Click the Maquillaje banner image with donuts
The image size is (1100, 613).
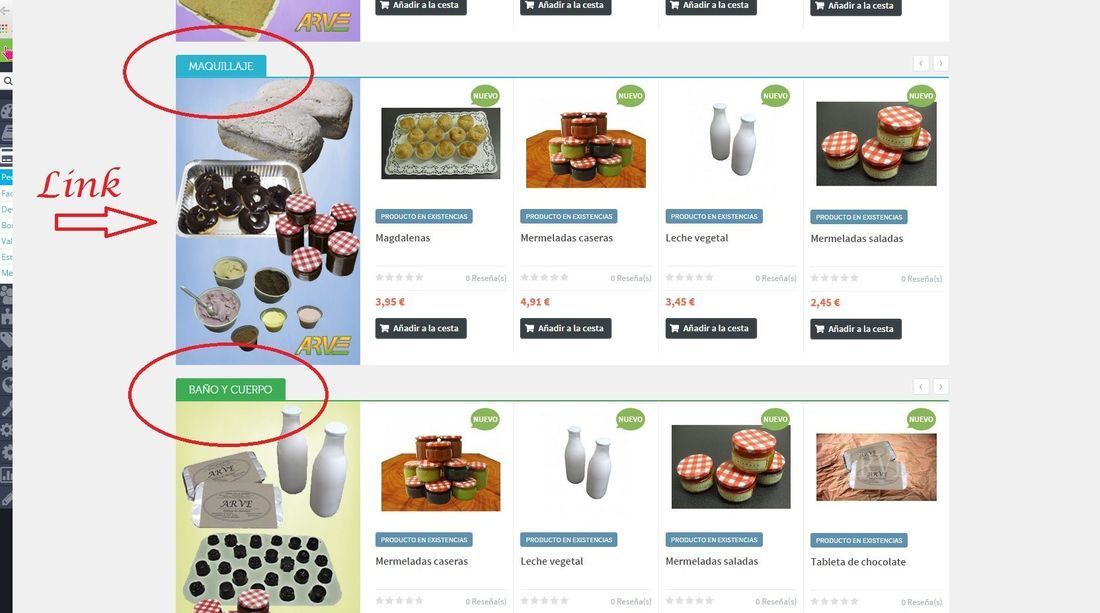[x=268, y=221]
